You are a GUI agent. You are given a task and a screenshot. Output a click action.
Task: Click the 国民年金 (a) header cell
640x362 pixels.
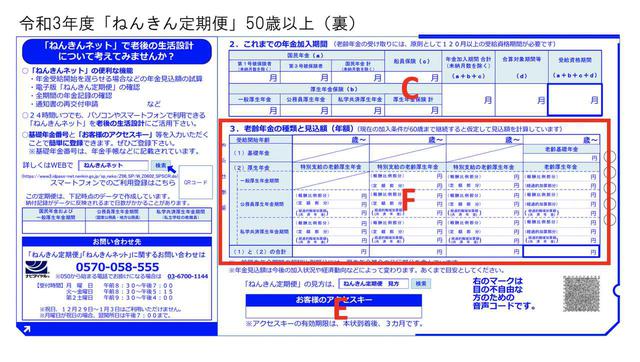tap(307, 56)
